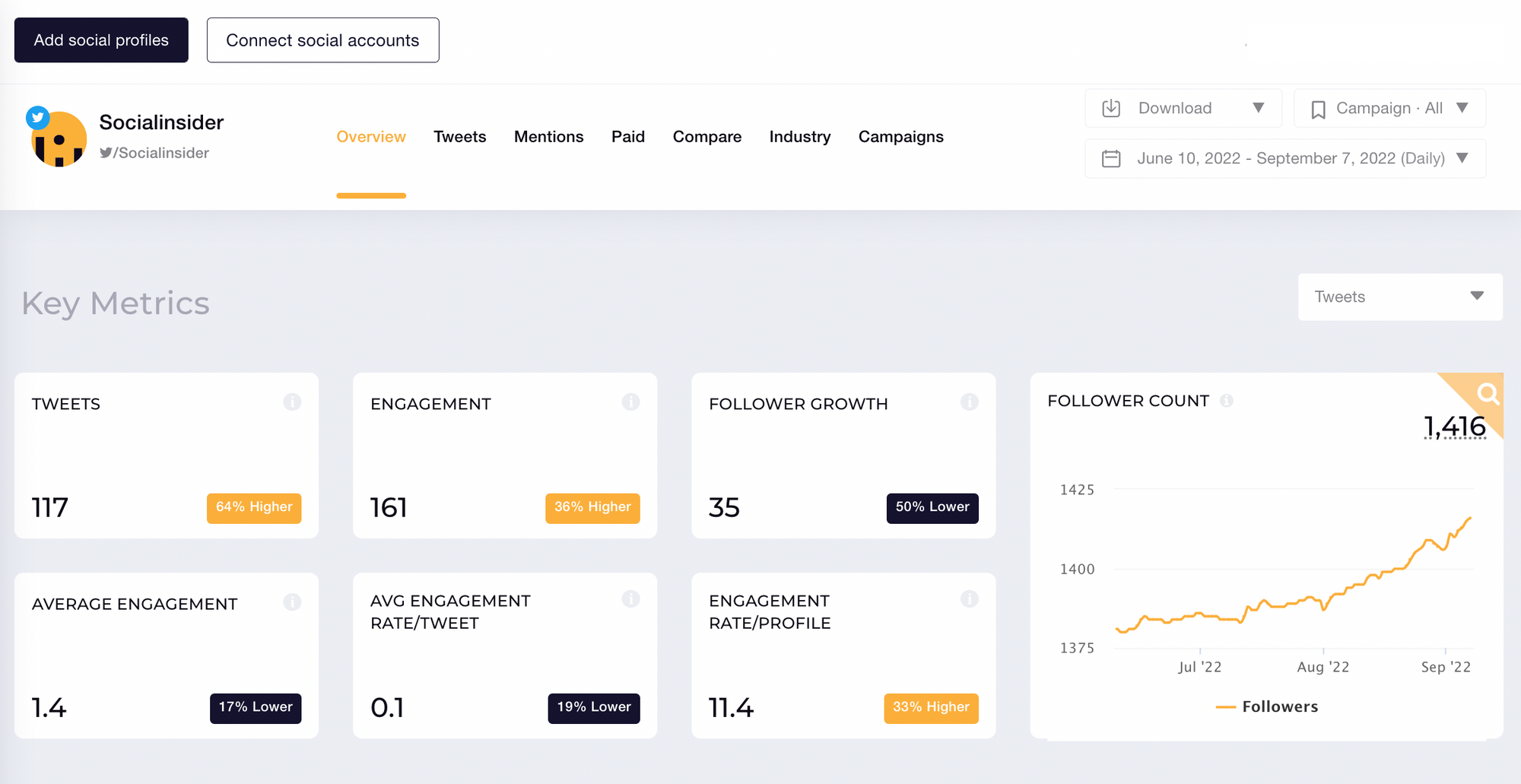1521x784 pixels.
Task: Expand the Download dropdown arrow
Action: [1259, 108]
